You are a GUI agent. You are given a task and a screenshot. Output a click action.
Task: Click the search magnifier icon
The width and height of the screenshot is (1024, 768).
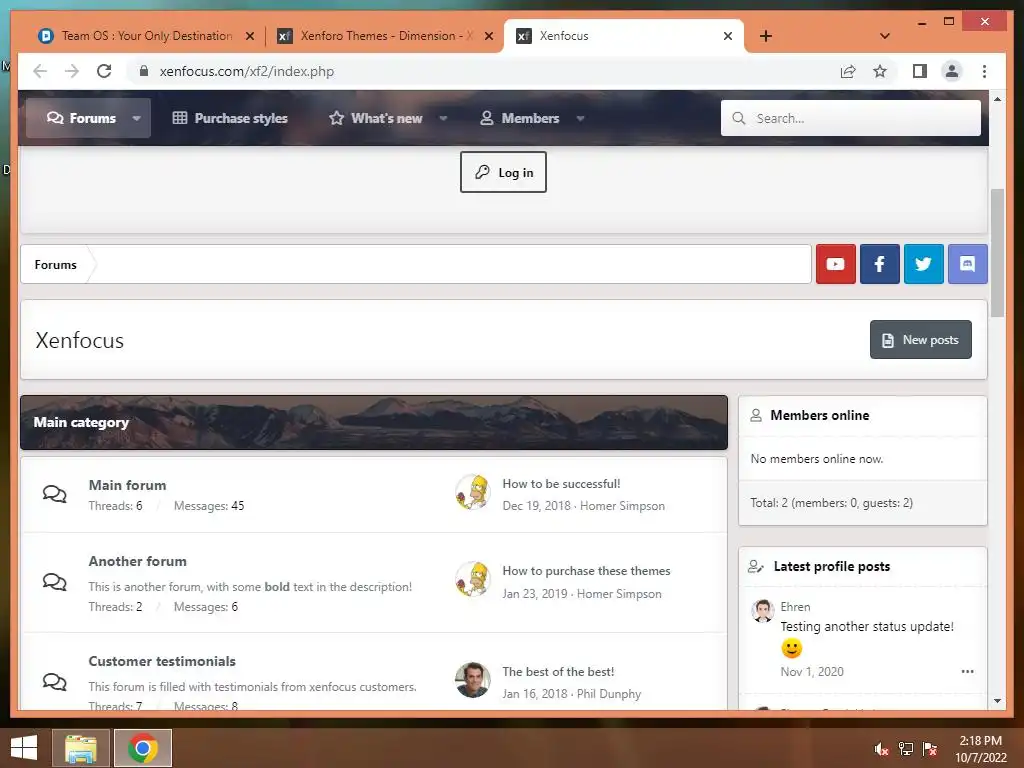tap(739, 118)
